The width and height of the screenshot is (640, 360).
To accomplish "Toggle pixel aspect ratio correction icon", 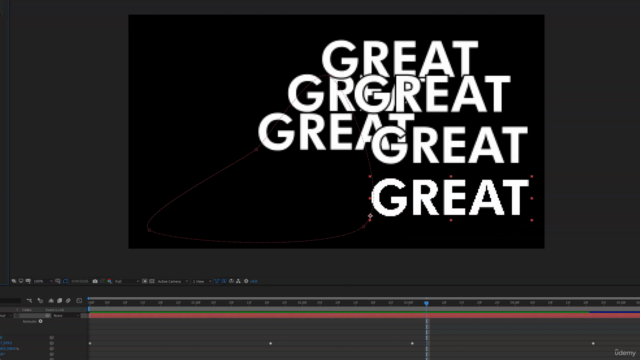I will pos(217,281).
